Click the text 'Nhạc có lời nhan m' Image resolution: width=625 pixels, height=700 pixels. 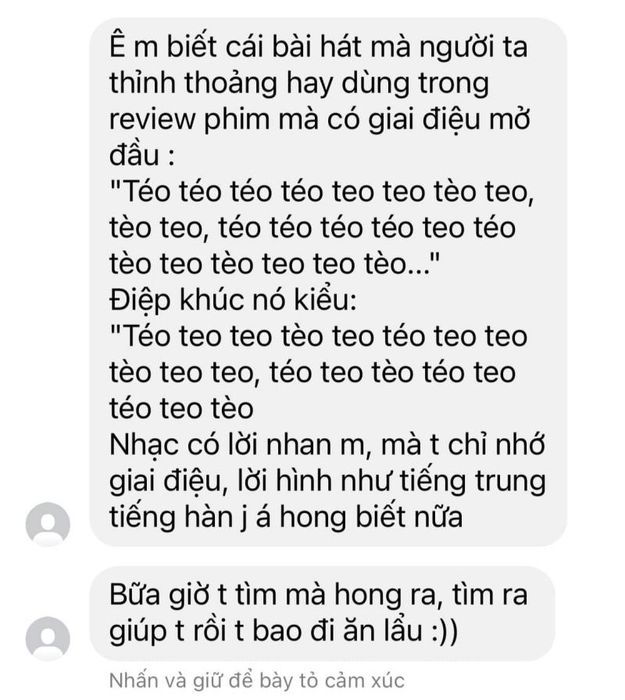(x=240, y=445)
